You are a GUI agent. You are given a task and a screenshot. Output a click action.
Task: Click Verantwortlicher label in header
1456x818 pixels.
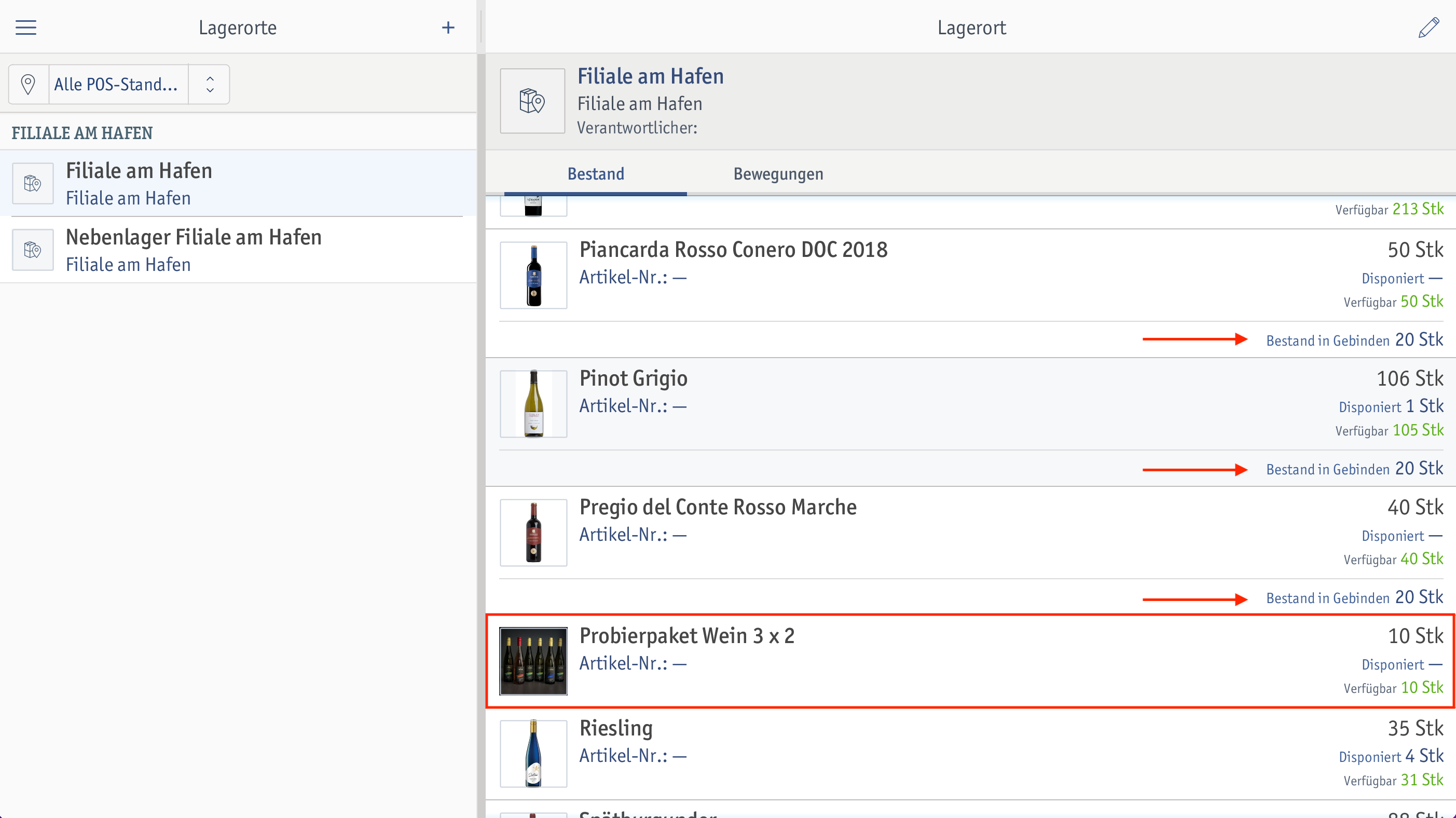click(x=637, y=128)
